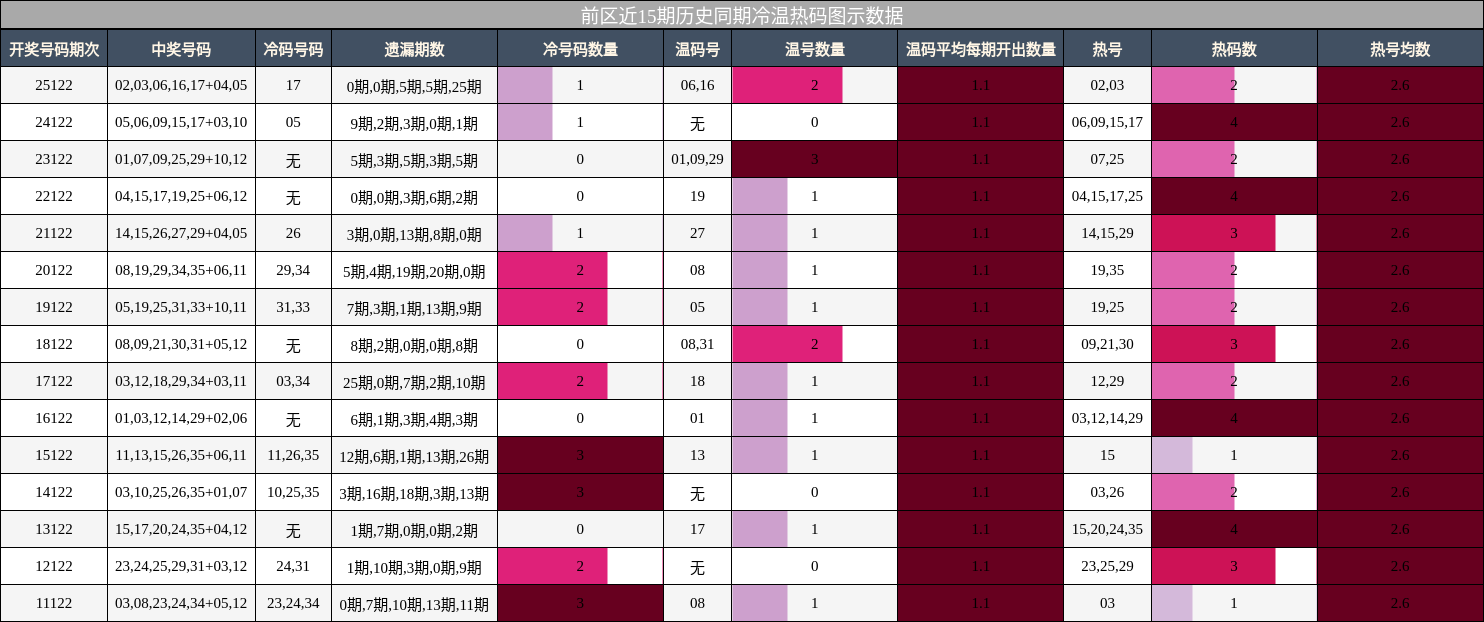1484x622 pixels.
Task: Click winning numbers 03,12,18,29,34+03,11
Action: pos(181,382)
